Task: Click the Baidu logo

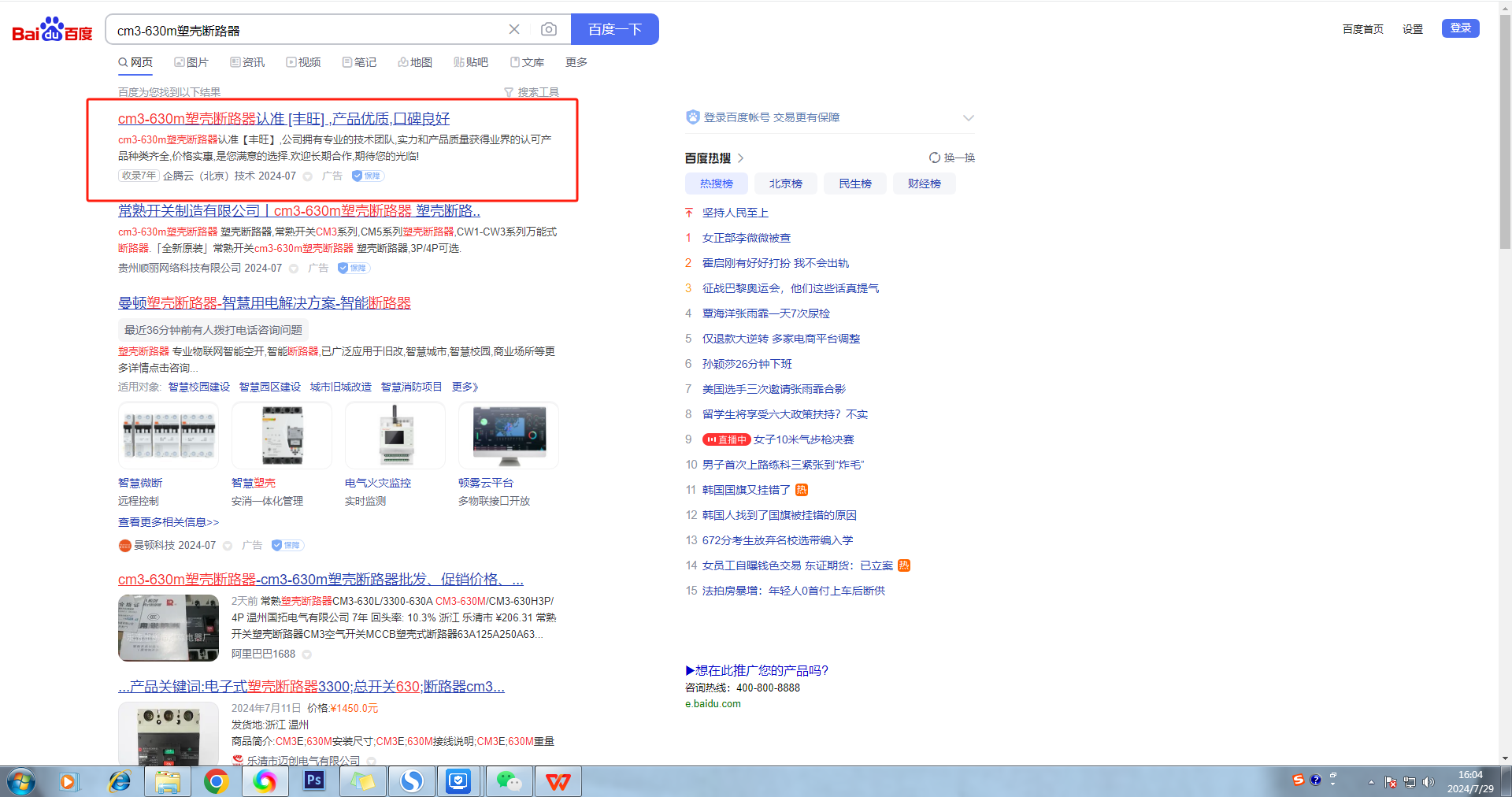Action: [52, 30]
